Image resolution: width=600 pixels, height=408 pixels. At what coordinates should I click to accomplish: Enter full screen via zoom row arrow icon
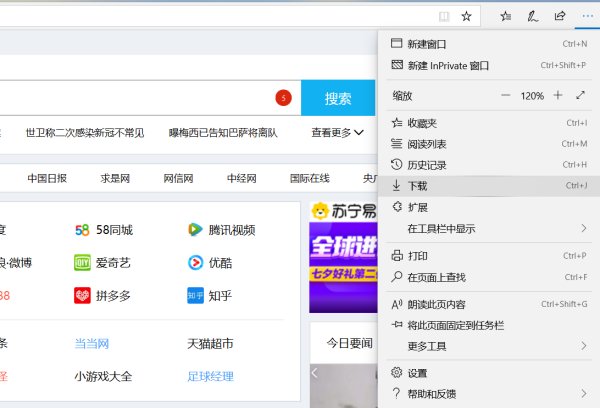[x=580, y=95]
